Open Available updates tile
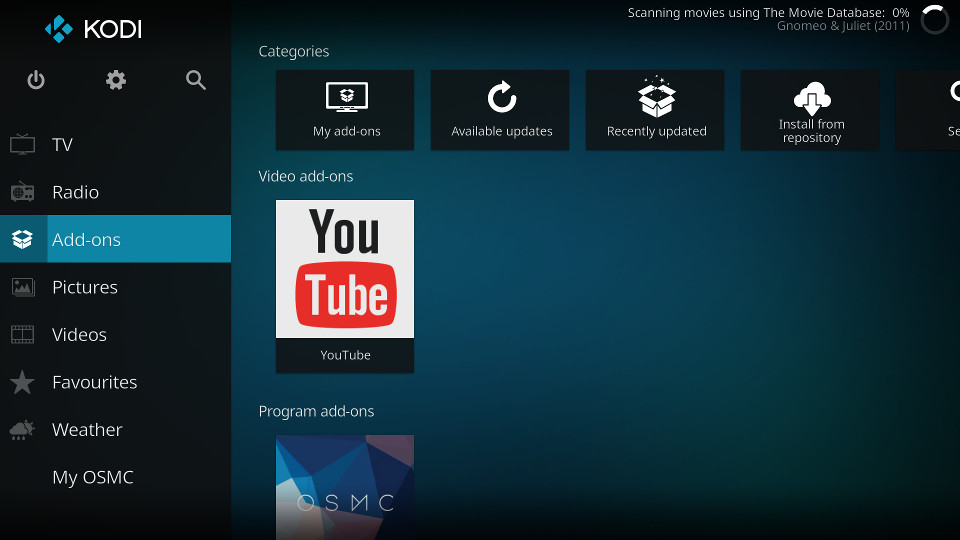 (500, 110)
